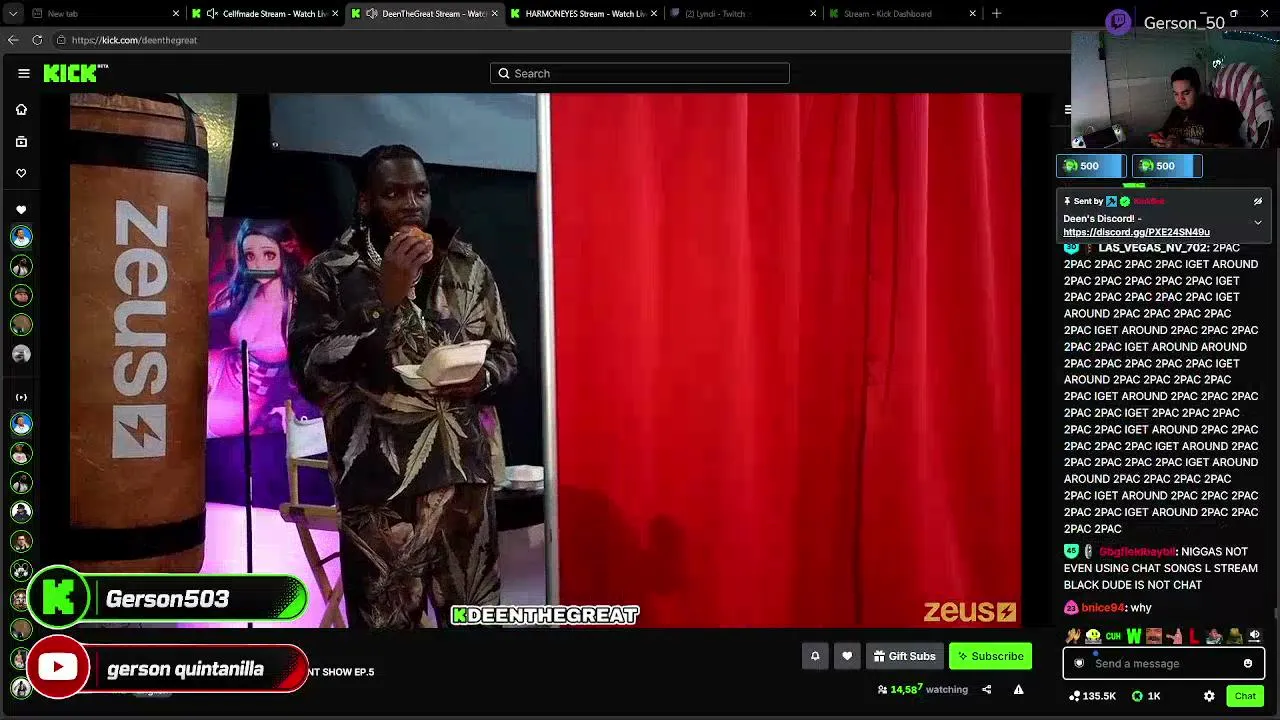This screenshot has height=720, width=1280.
Task: Open the 1K Kicks balance
Action: click(1146, 696)
